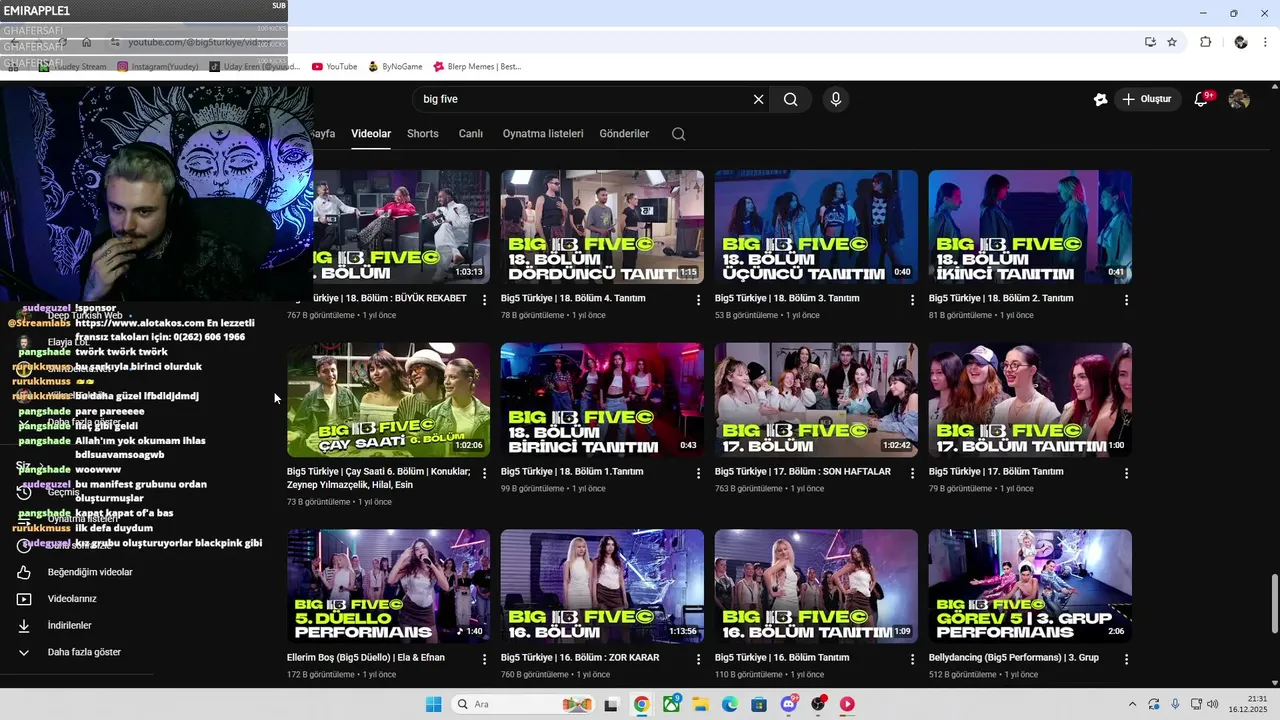The image size is (1280, 720).
Task: Switch to the Canlı tab
Action: [471, 134]
